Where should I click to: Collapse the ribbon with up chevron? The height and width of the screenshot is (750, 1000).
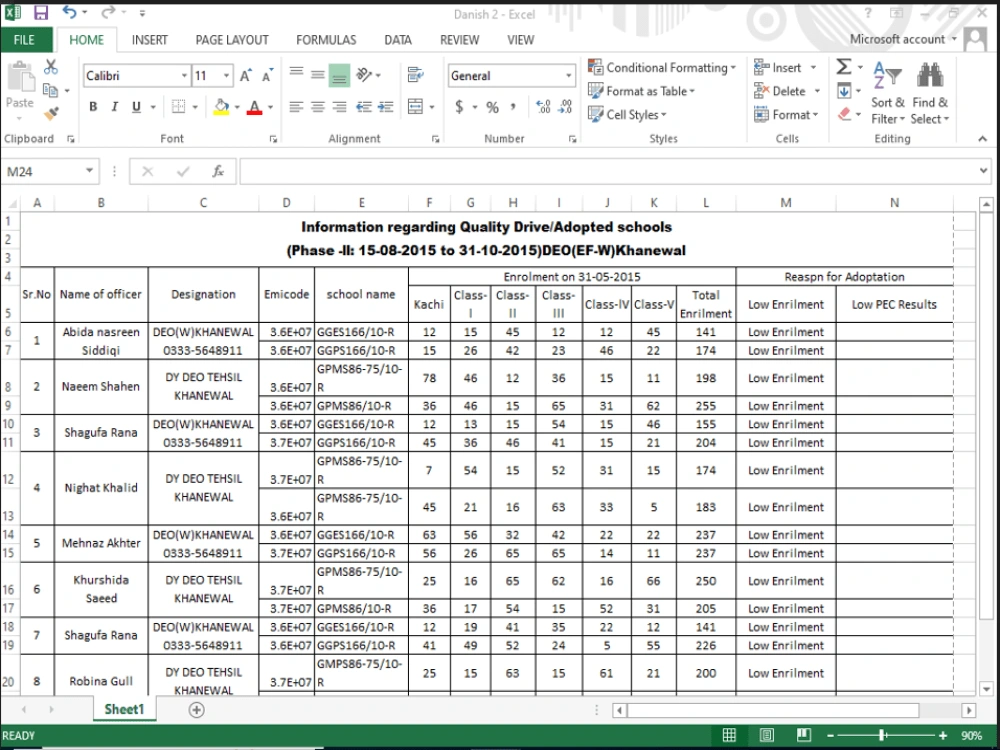(982, 138)
